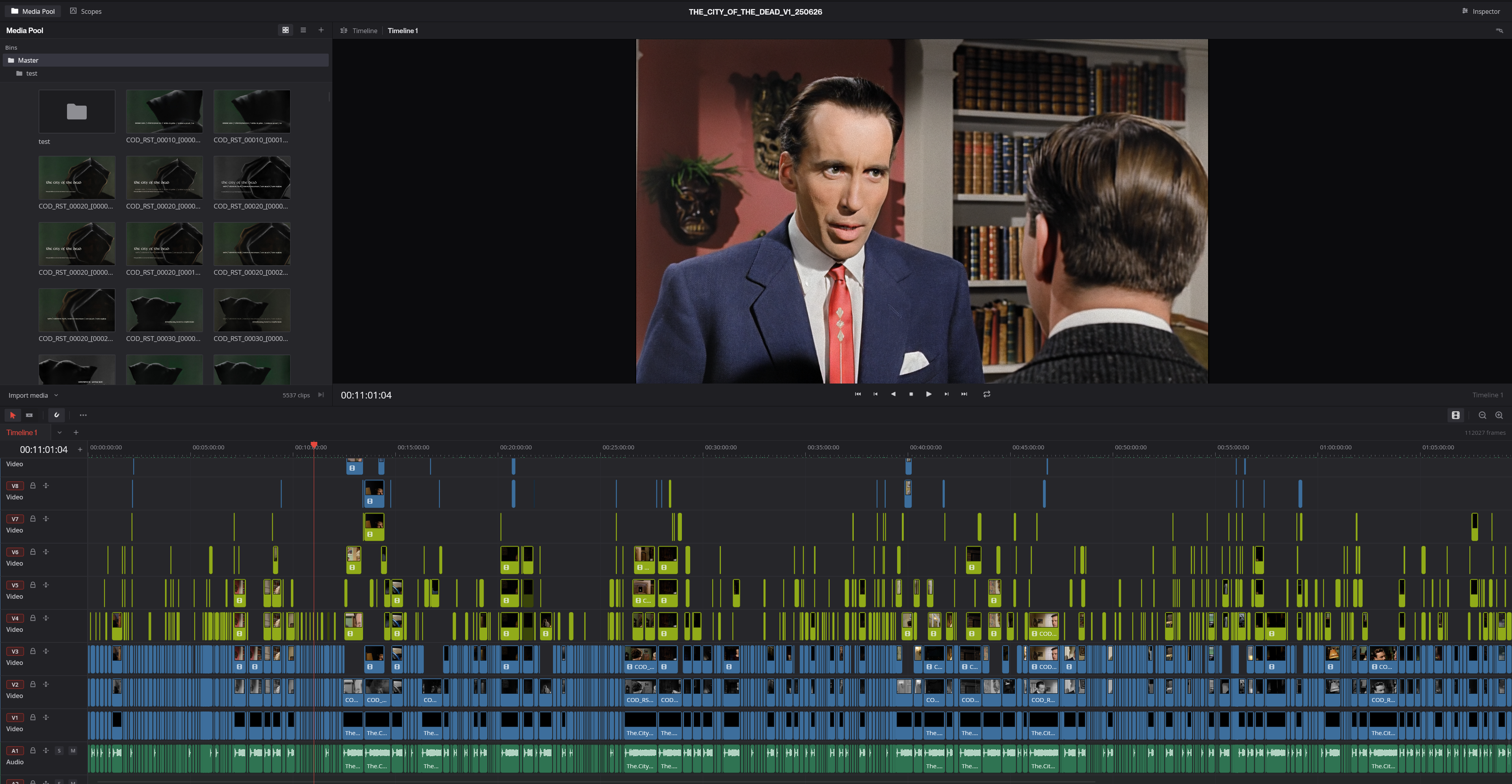Image resolution: width=1512 pixels, height=784 pixels.
Task: Add marker plus next to timecode
Action: (80, 450)
